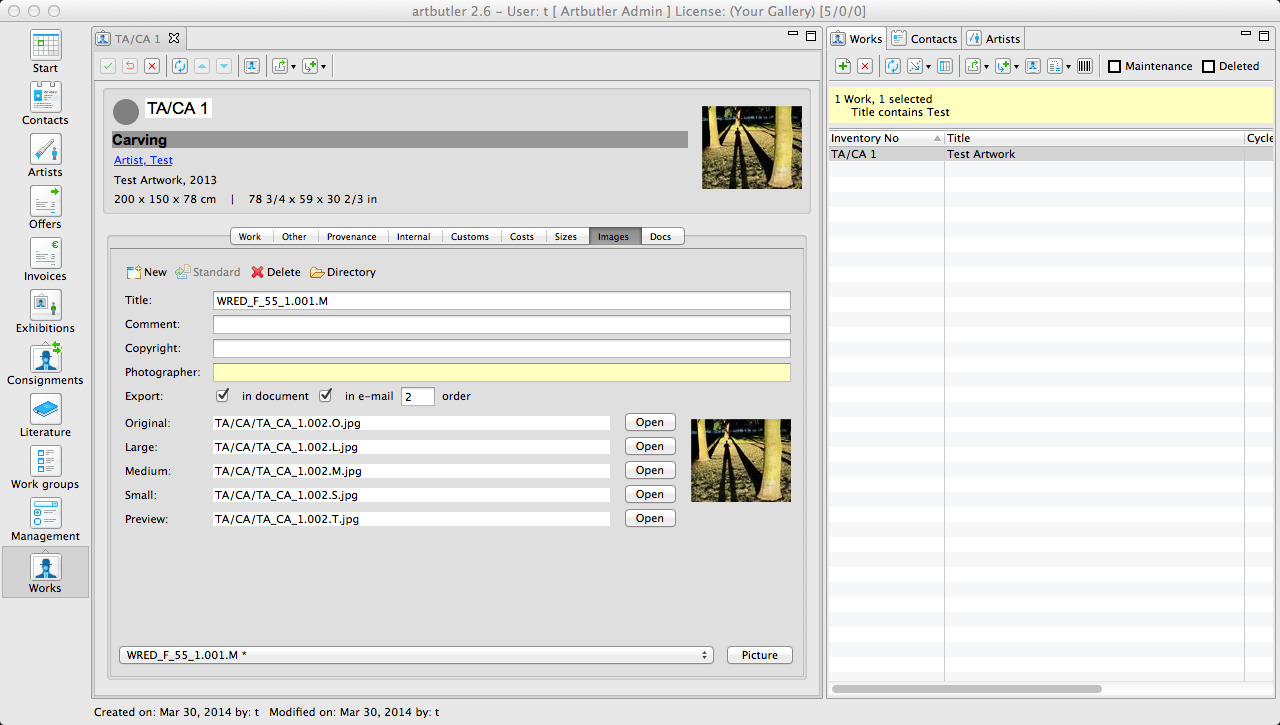Click the Inventory No column header

click(887, 138)
